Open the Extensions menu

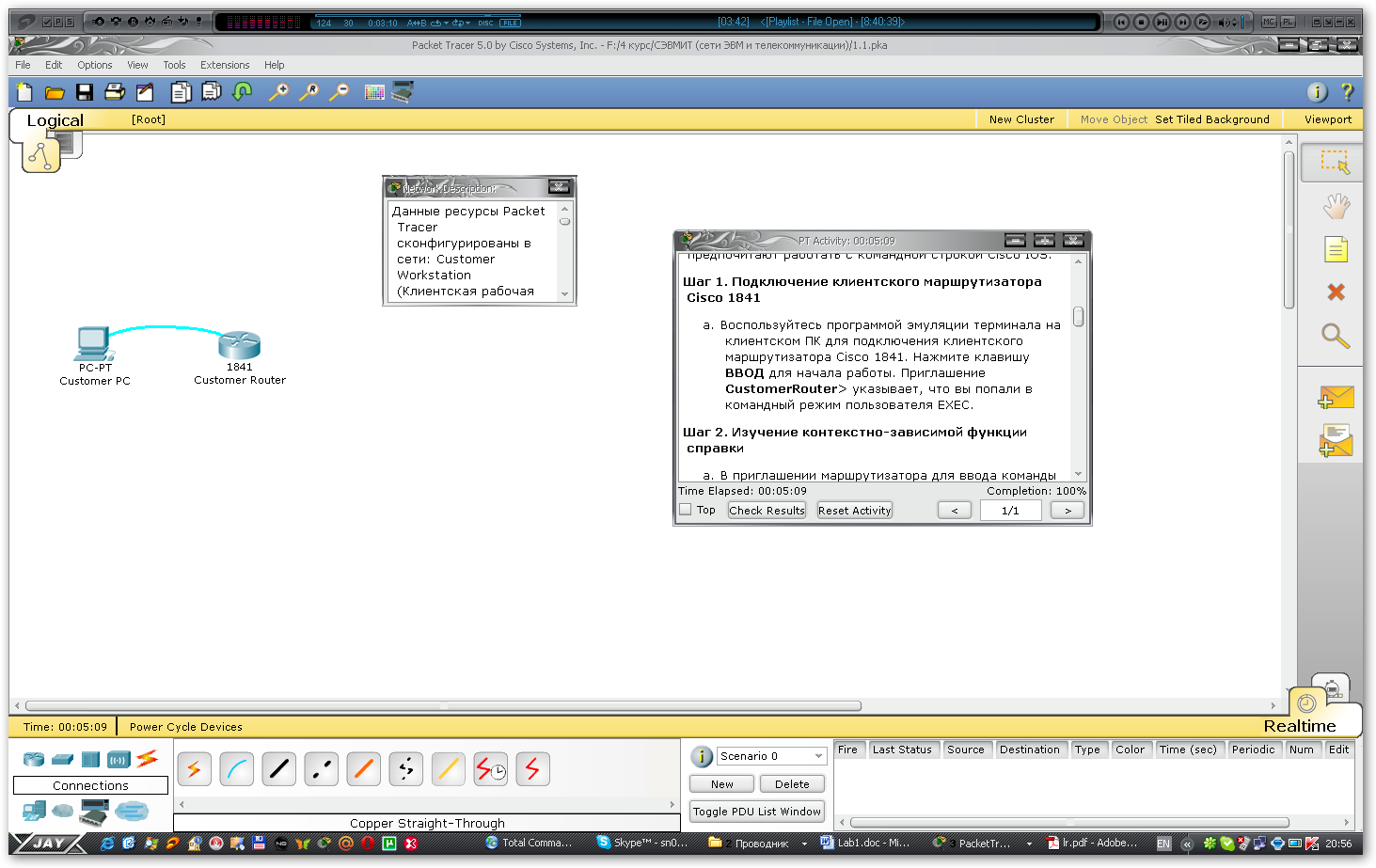[x=225, y=65]
